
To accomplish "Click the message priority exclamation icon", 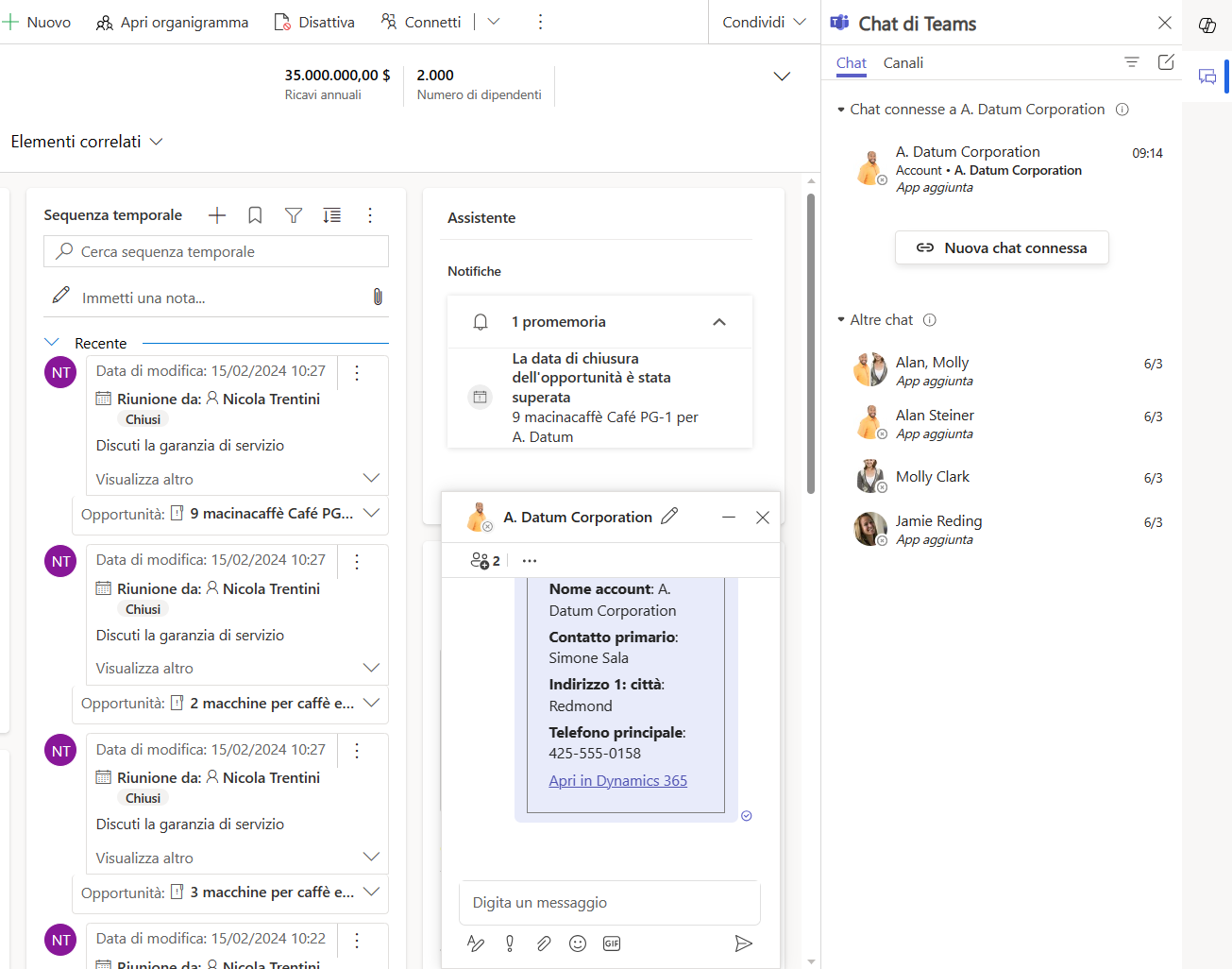I will [510, 943].
